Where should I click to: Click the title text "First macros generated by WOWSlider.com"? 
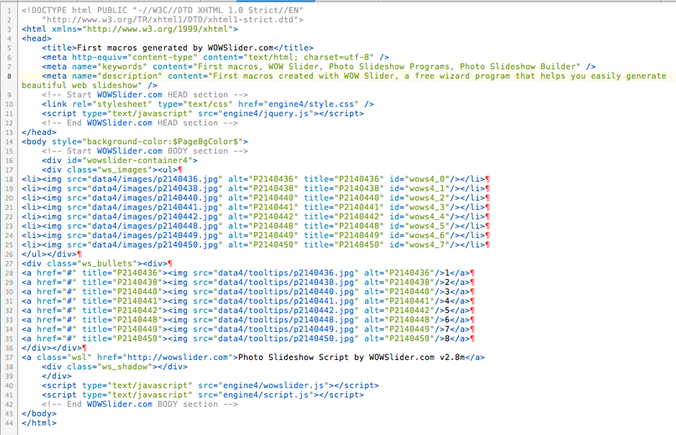tap(175, 48)
